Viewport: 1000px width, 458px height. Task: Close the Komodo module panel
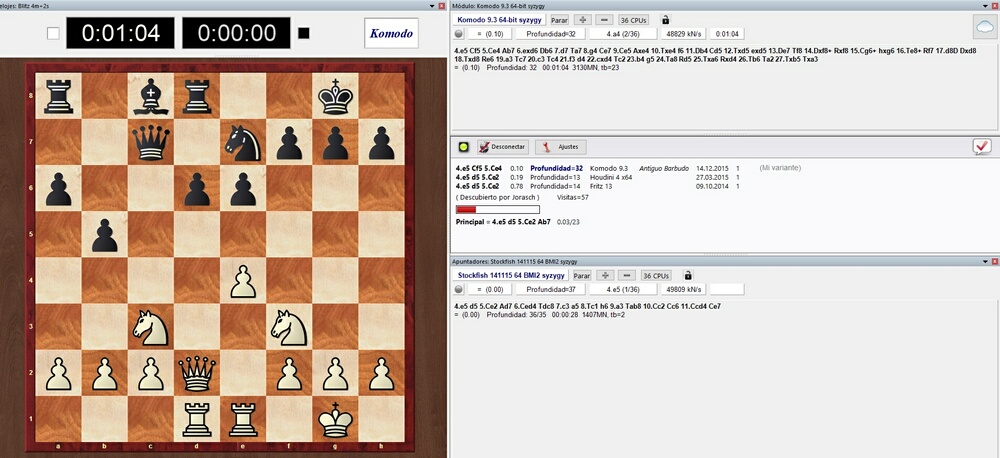(995, 6)
